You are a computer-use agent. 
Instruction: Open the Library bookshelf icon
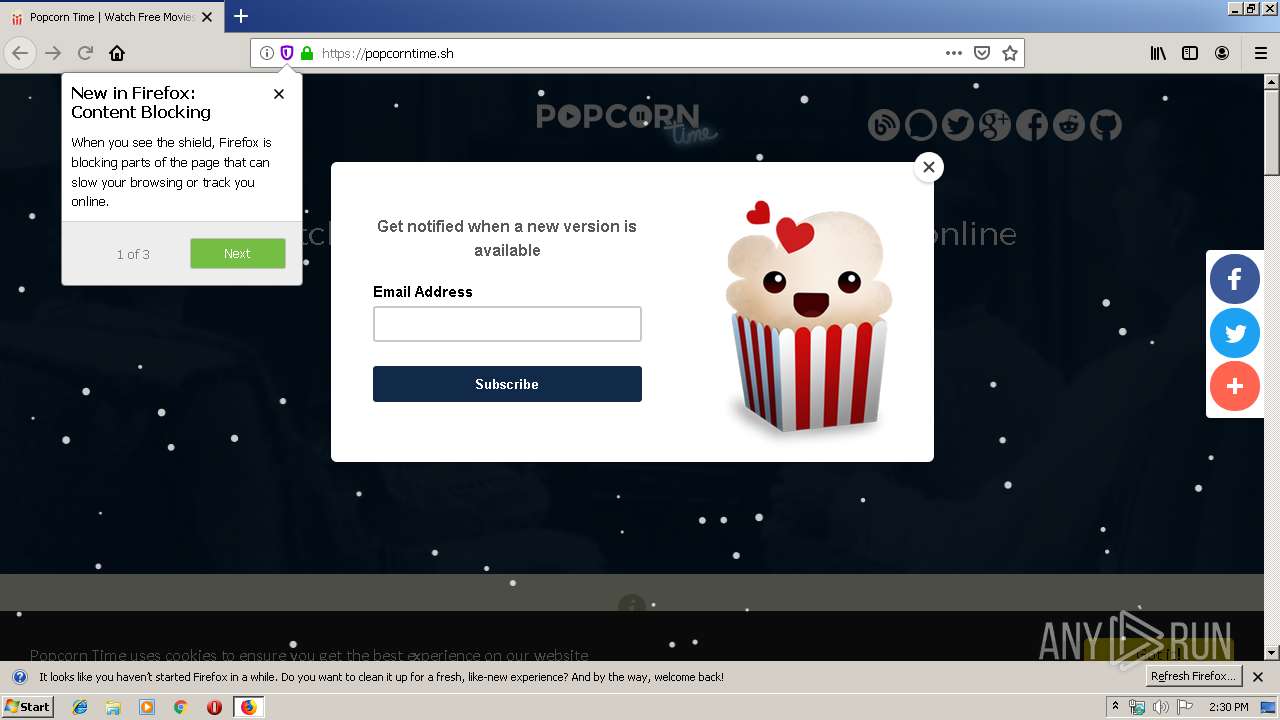coord(1158,53)
